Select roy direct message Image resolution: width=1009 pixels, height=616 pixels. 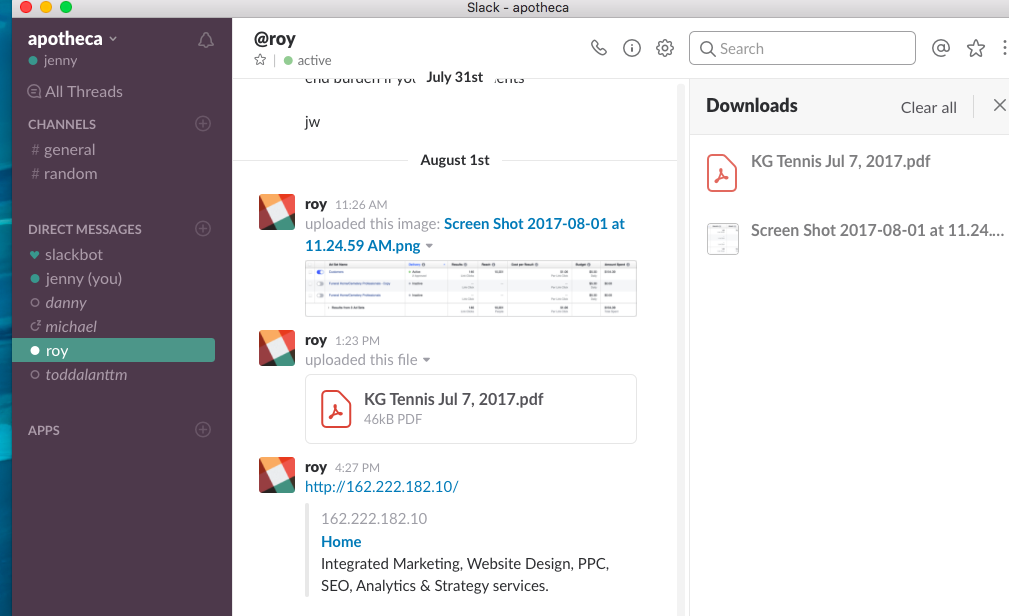point(113,350)
